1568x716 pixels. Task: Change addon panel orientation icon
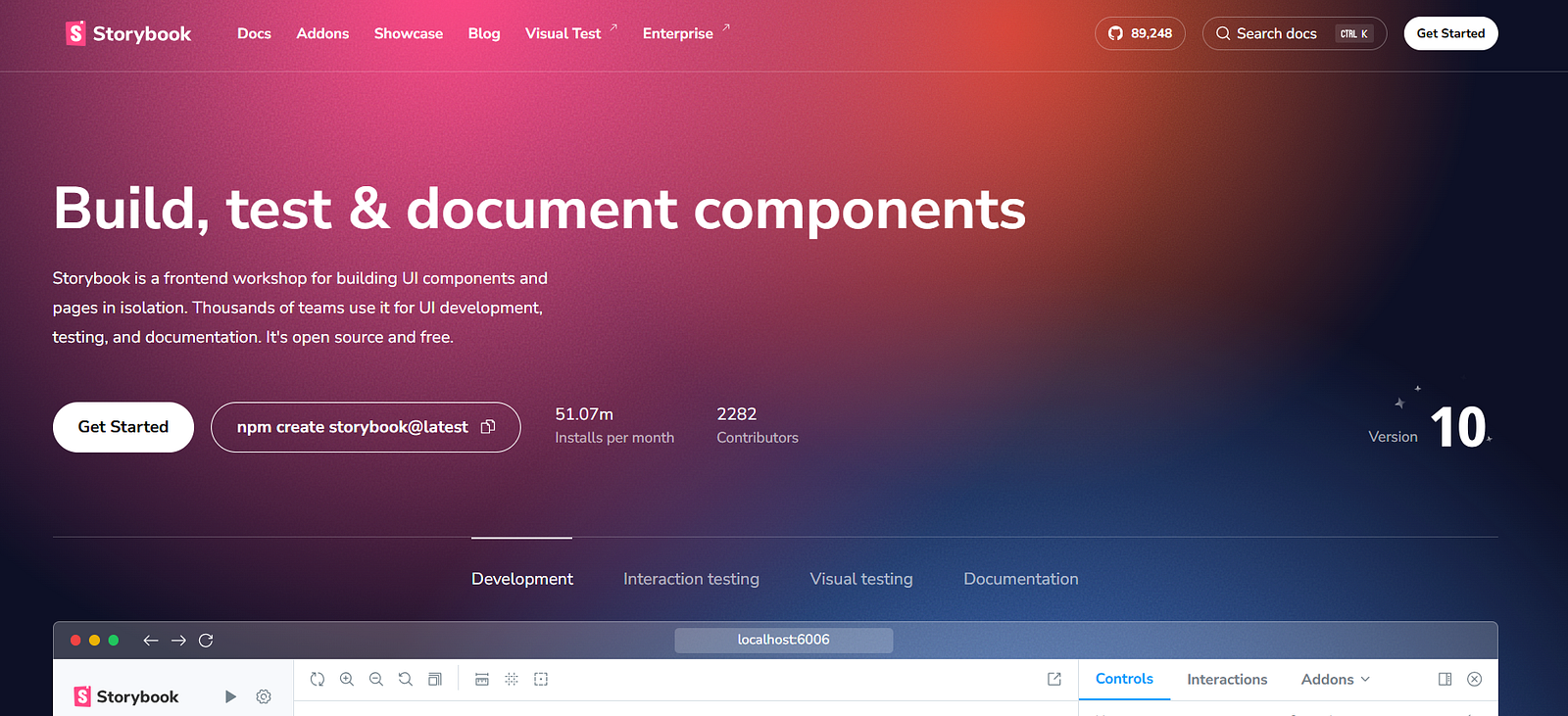(x=1445, y=679)
